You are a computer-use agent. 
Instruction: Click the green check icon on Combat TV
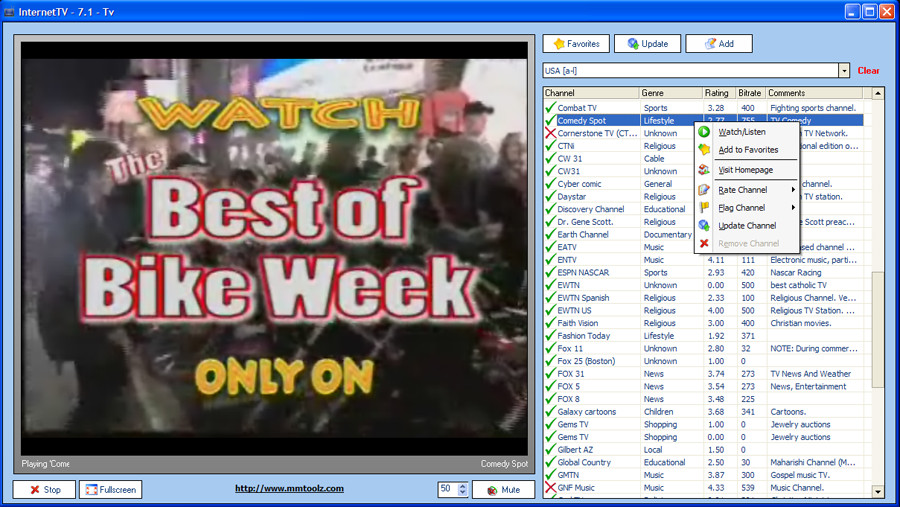[550, 107]
